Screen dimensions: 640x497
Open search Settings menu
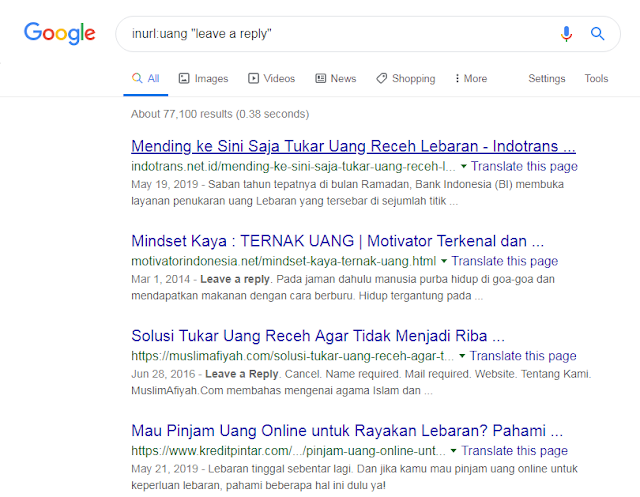[547, 78]
